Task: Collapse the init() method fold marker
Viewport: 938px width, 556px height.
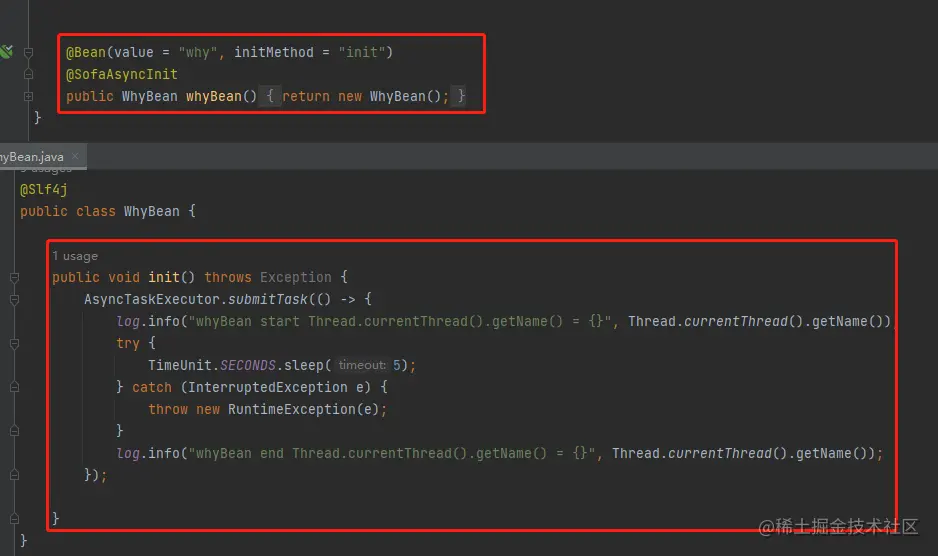Action: tap(15, 277)
